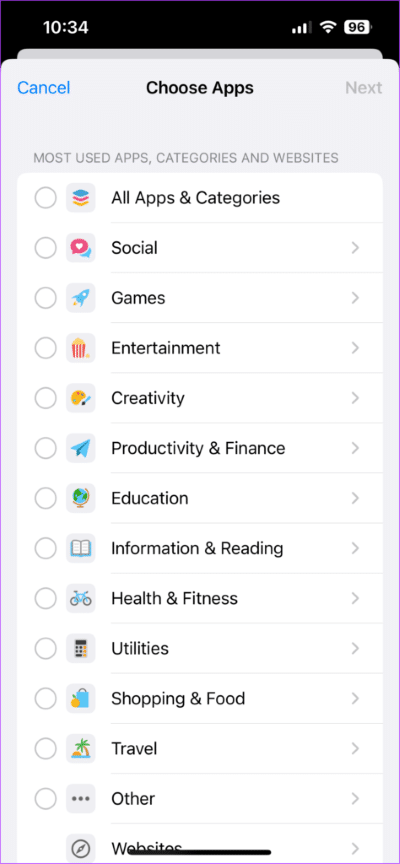400x864 pixels.
Task: Select the All Apps & Categories radio circle
Action: [x=45, y=198]
